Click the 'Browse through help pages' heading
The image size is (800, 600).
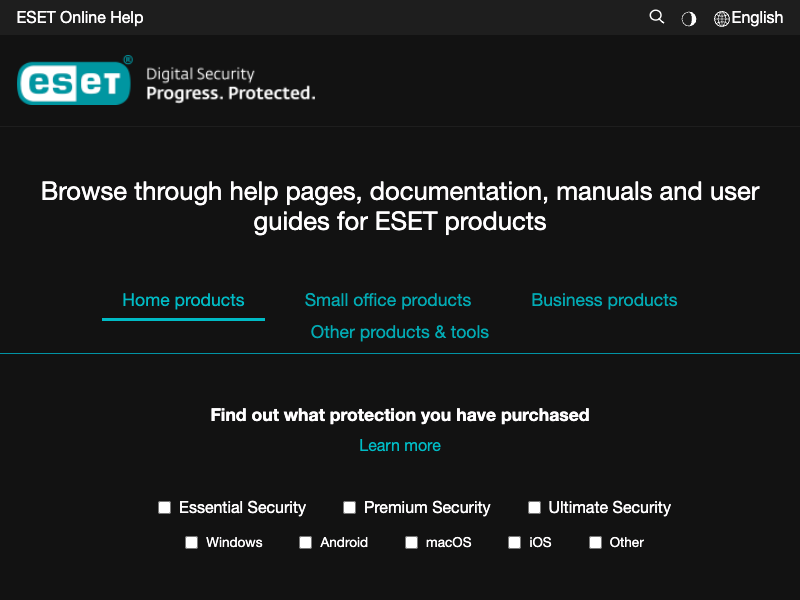point(400,206)
